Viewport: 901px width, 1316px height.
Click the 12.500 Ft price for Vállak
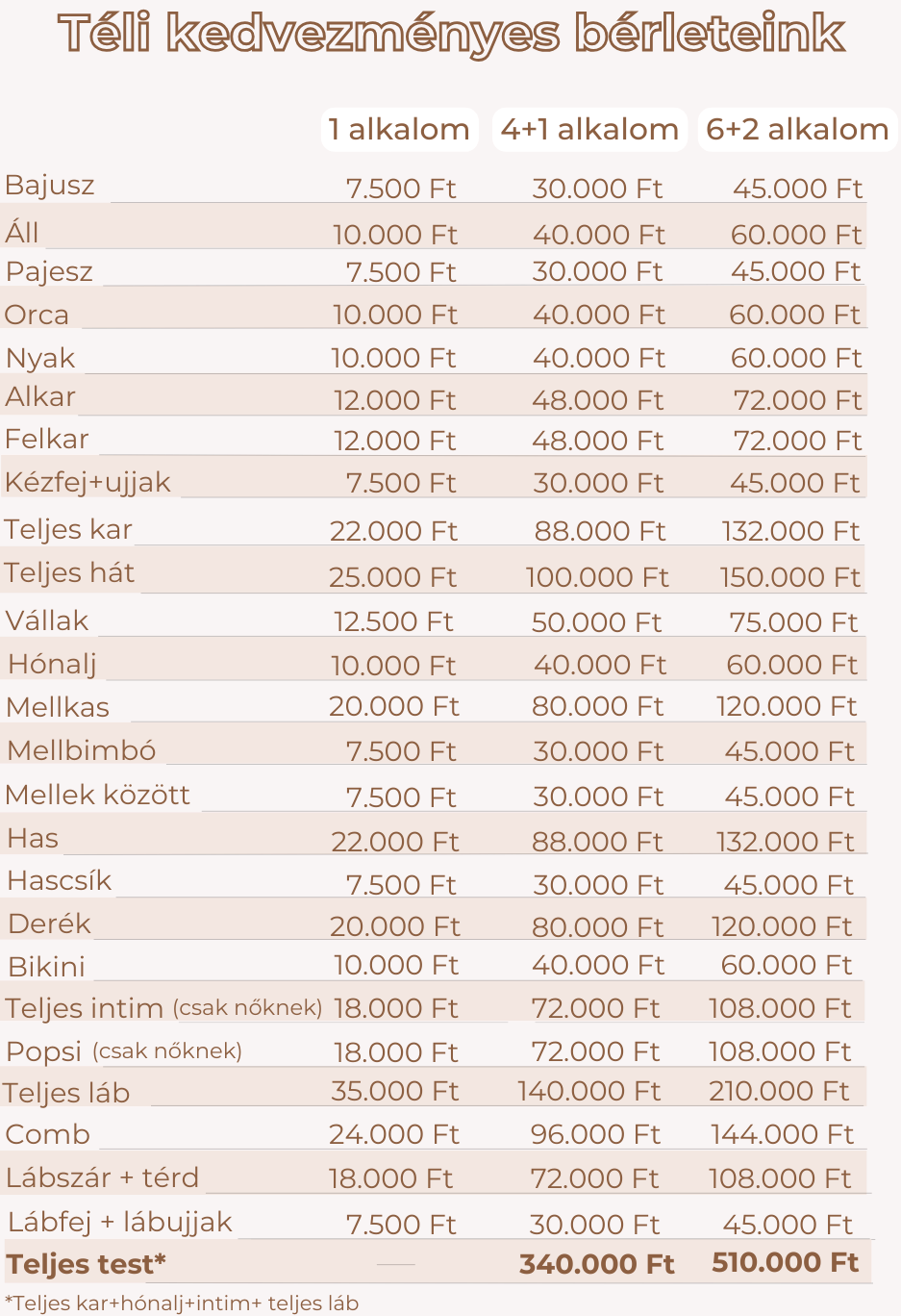tap(393, 621)
